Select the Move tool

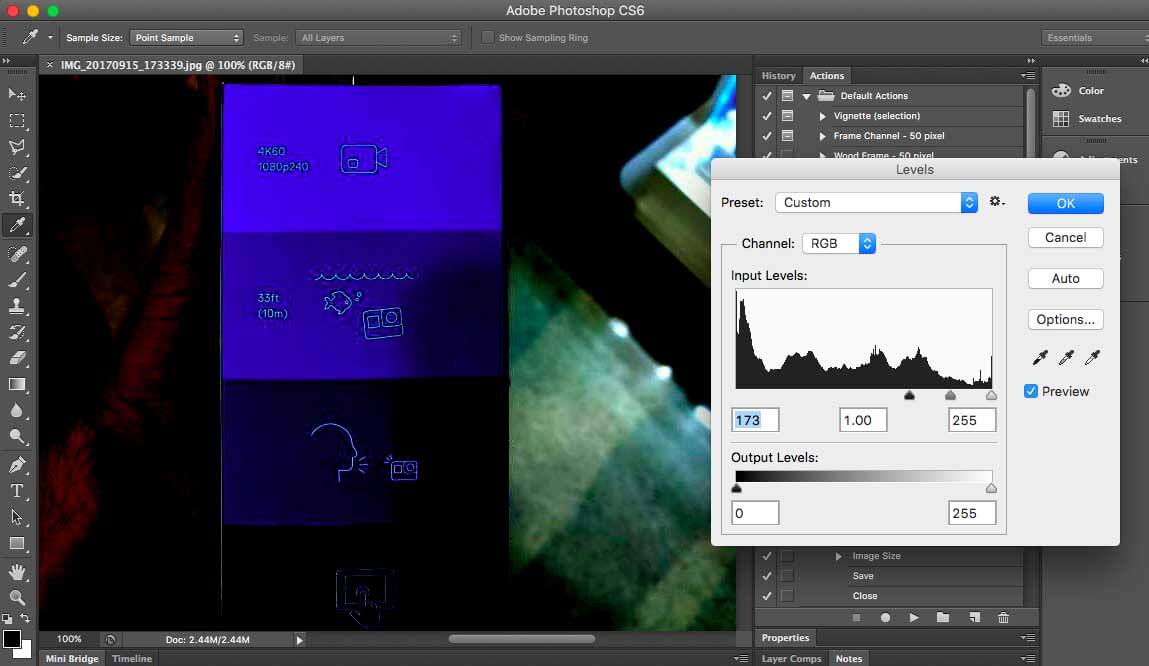tap(17, 95)
